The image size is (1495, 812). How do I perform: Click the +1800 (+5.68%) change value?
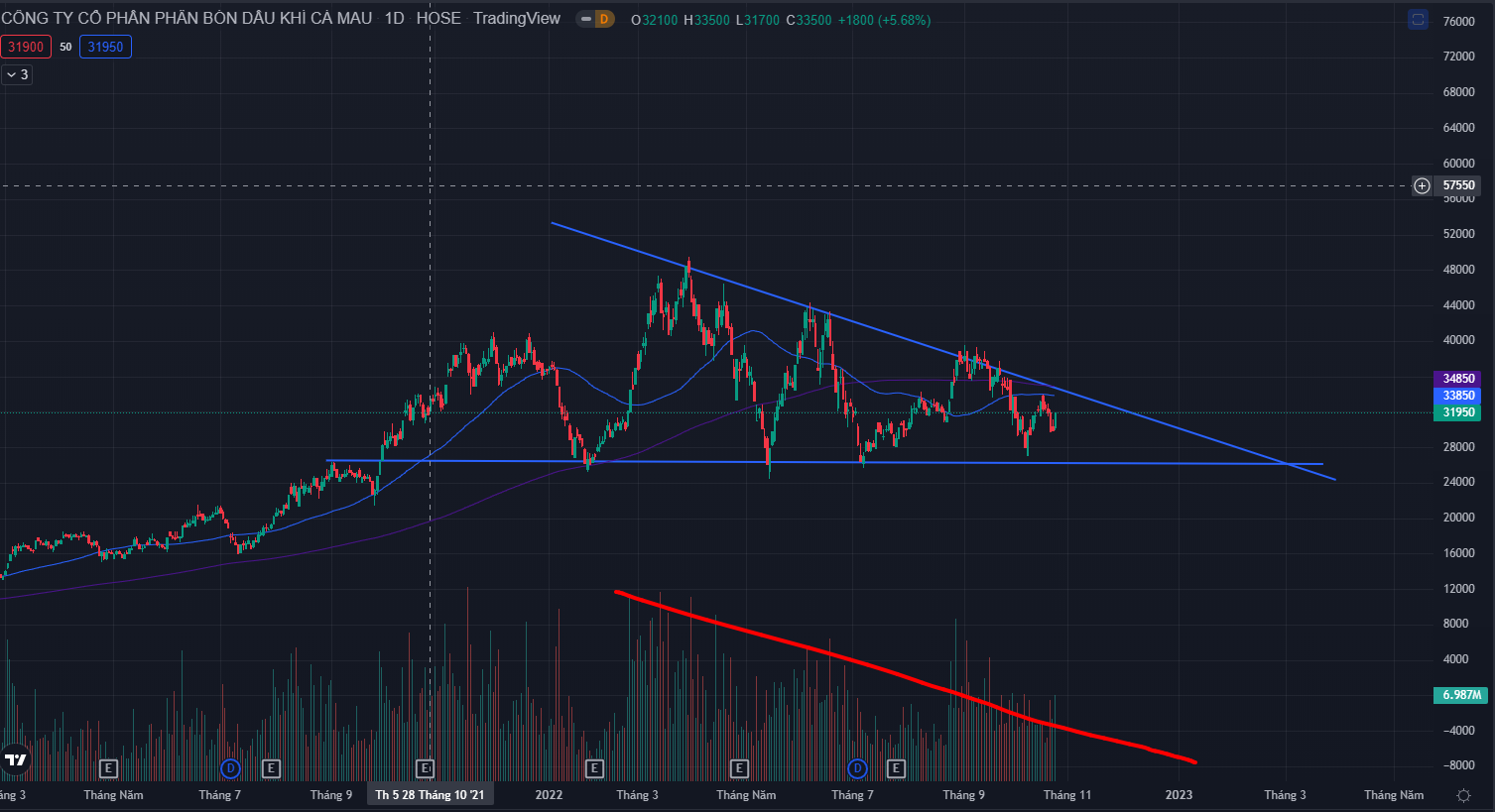coord(884,20)
